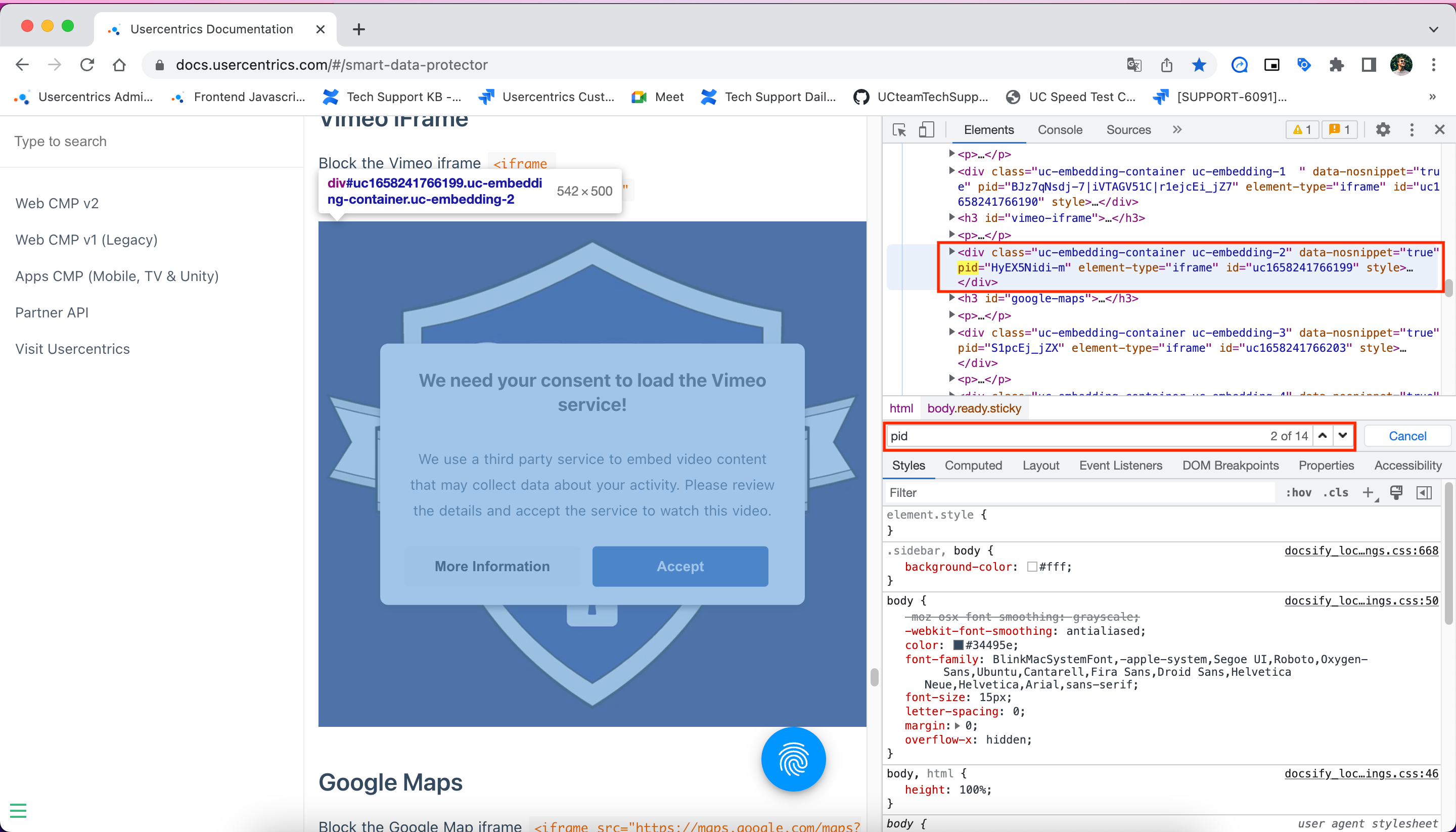Open the Event Listeners tab

pos(1121,466)
